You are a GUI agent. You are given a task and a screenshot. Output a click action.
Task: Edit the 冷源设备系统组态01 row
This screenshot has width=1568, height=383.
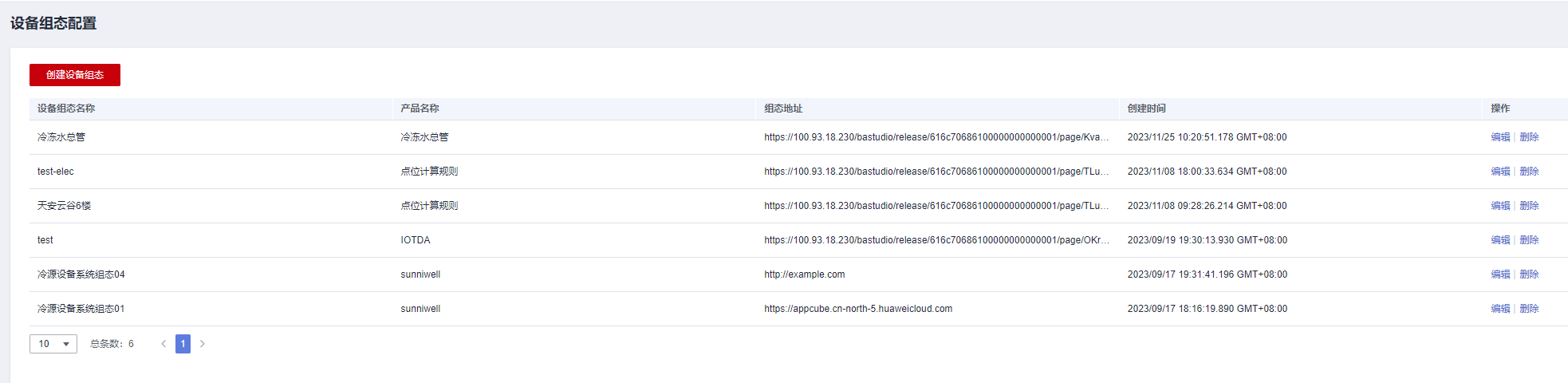[1500, 309]
